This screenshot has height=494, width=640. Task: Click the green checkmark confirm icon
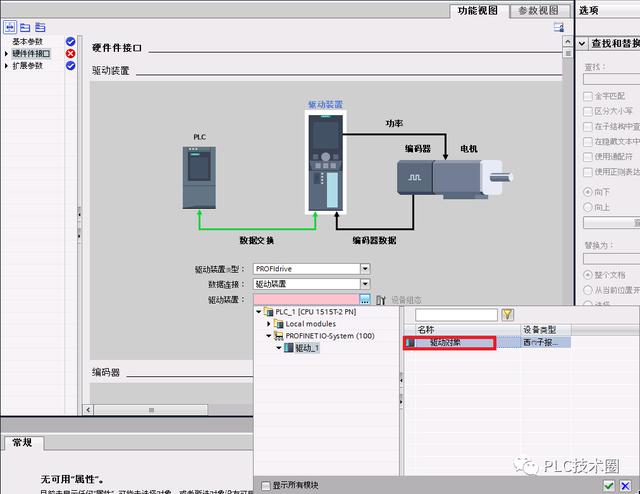[x=609, y=485]
